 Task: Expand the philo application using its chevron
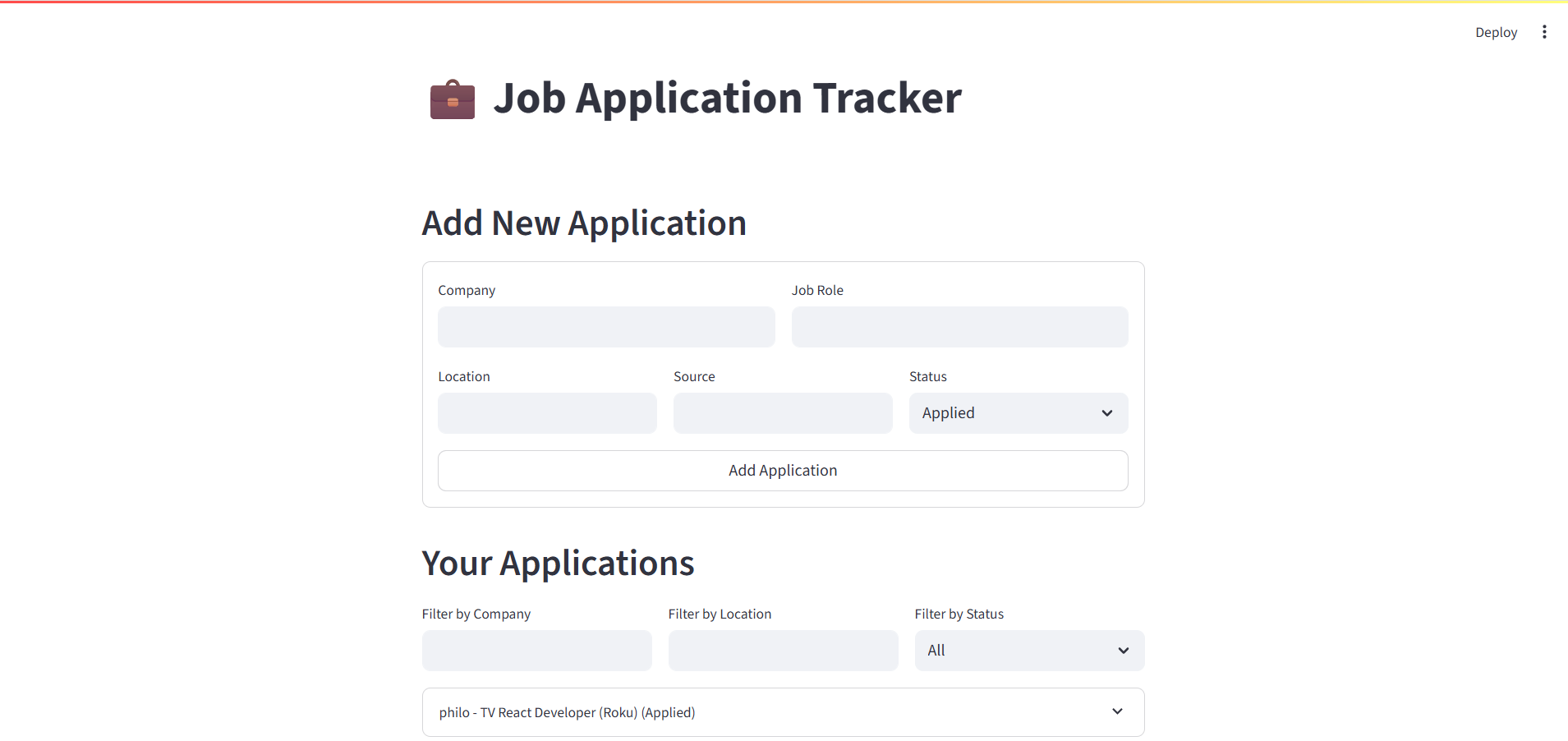(x=1117, y=711)
